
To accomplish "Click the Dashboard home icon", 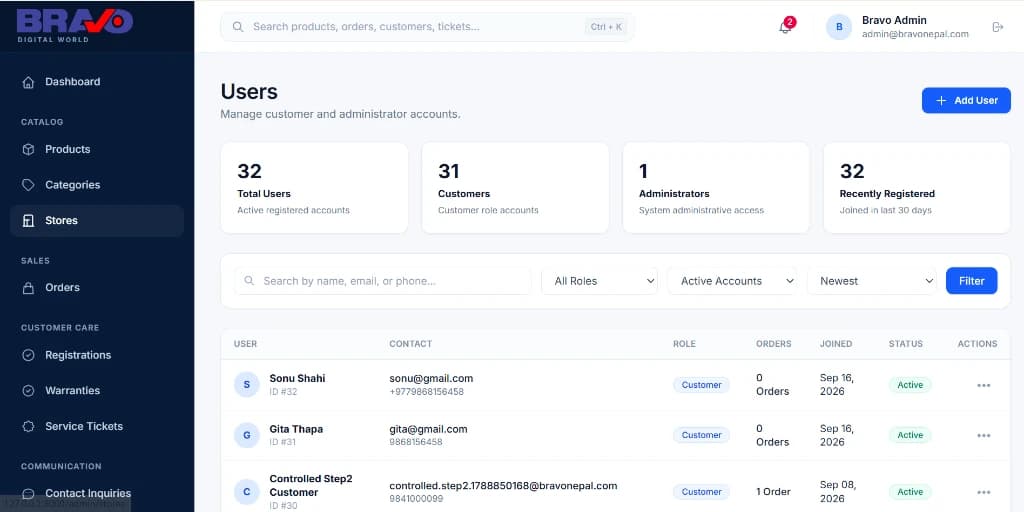I will click(x=28, y=82).
